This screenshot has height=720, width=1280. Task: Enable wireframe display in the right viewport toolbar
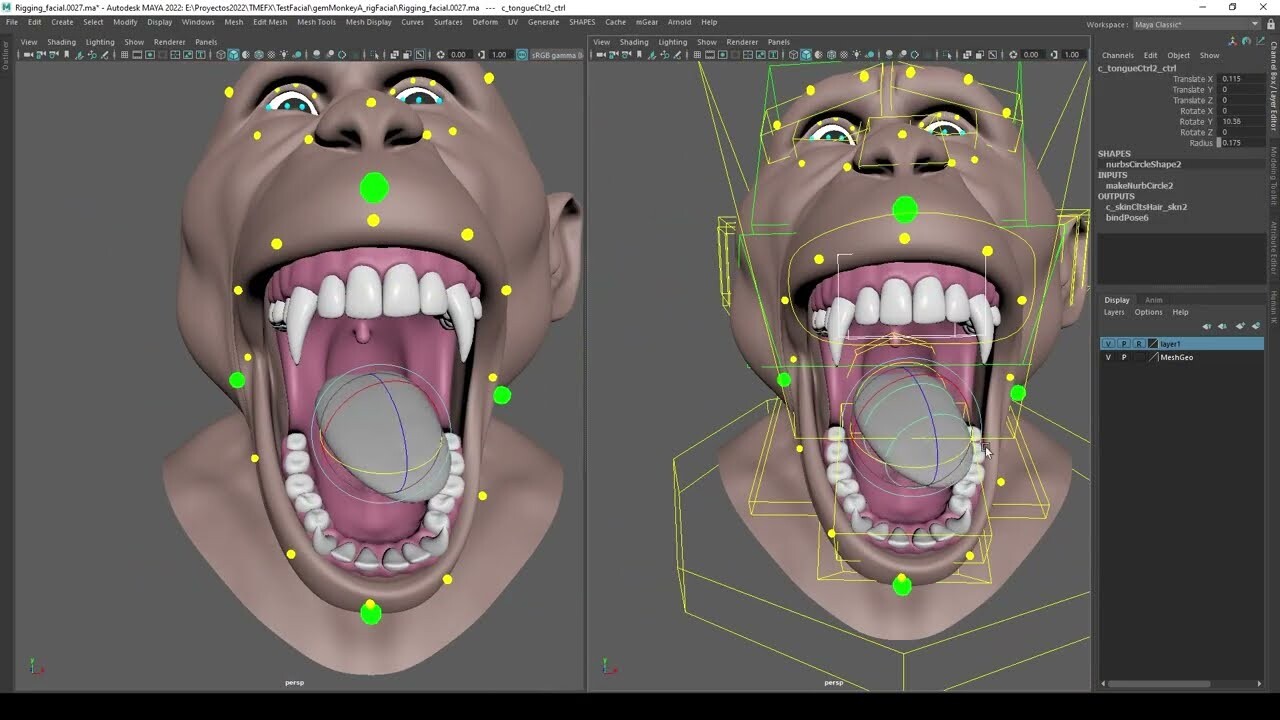pos(793,54)
